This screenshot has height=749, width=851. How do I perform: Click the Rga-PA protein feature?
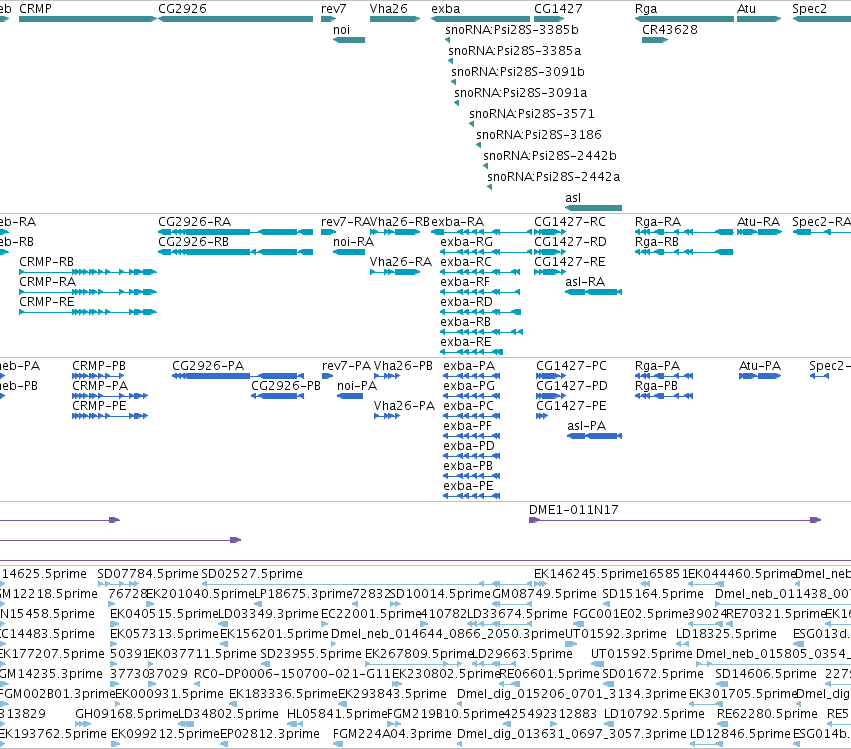664,376
